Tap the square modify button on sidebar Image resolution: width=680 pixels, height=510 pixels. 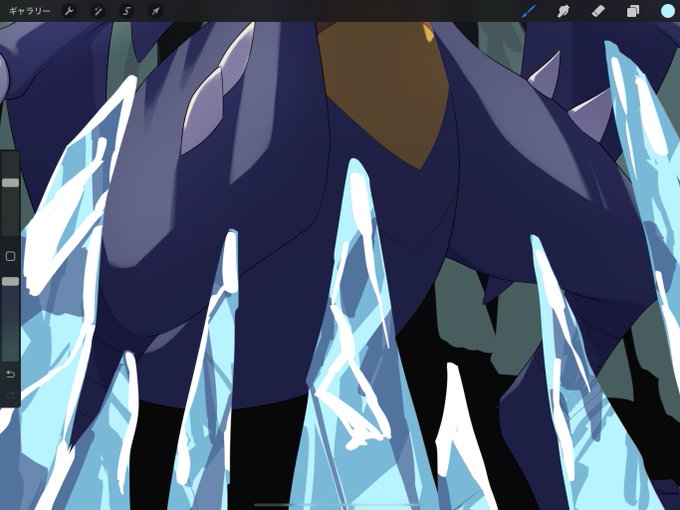(10, 256)
